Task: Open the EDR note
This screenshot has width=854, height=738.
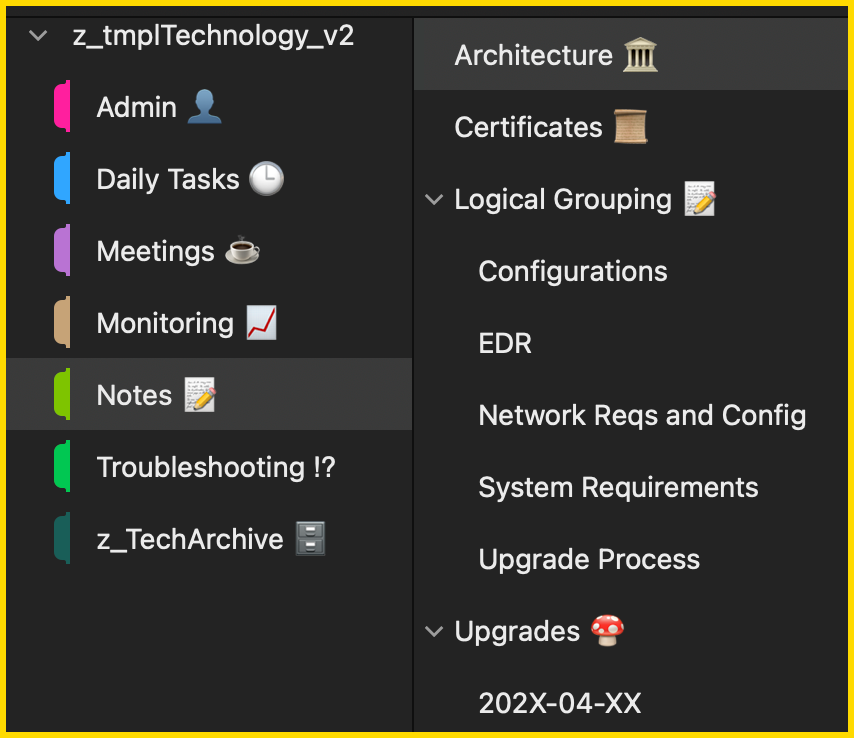Action: pyautogui.click(x=505, y=343)
